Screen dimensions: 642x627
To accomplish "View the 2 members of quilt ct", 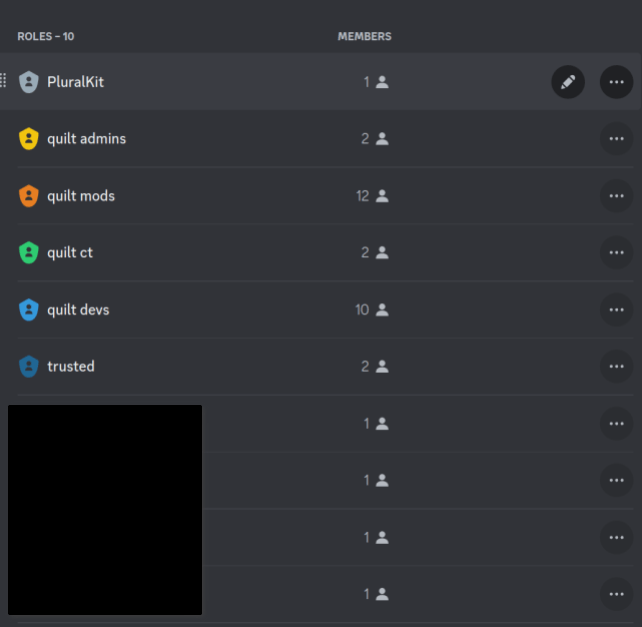I will click(x=374, y=253).
